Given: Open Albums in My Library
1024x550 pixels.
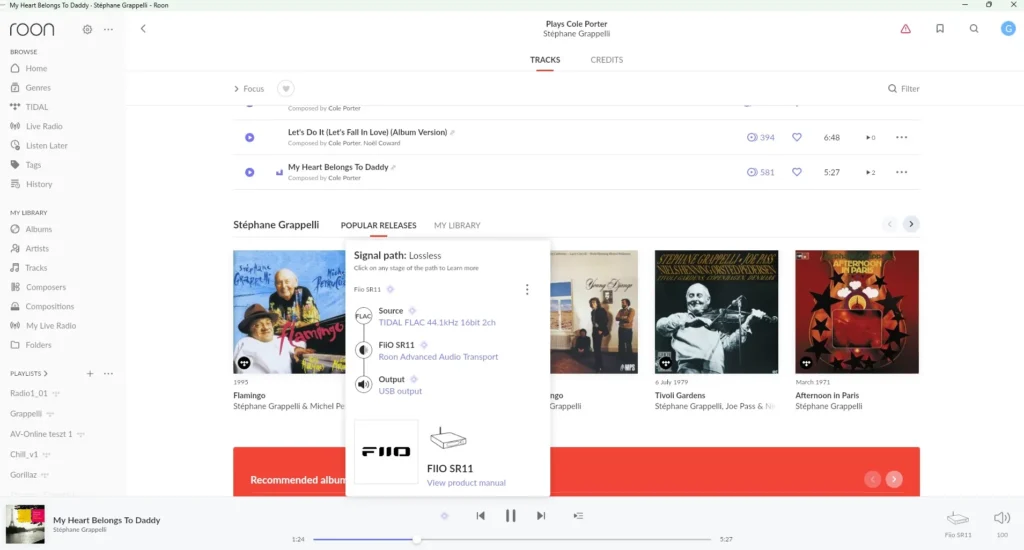Looking at the screenshot, I should click(31, 229).
